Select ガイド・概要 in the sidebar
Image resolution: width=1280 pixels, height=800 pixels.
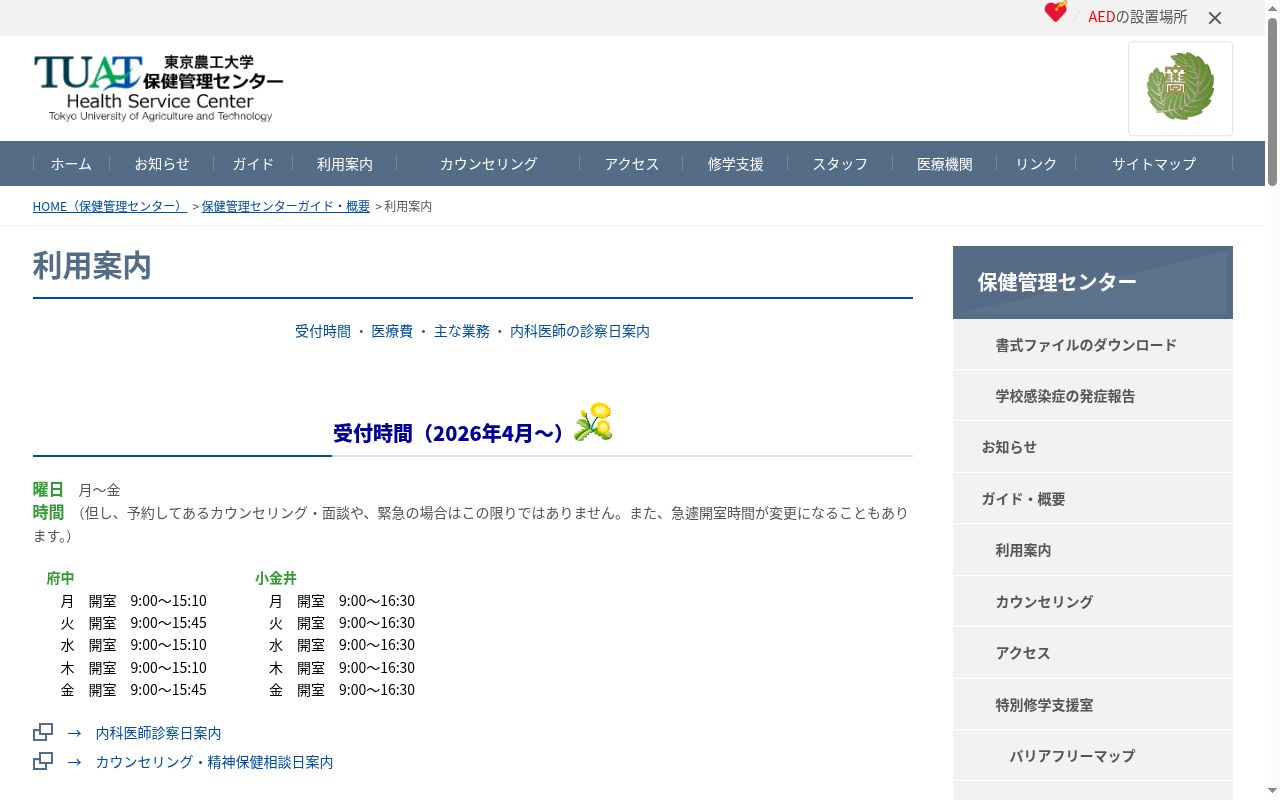pyautogui.click(x=1093, y=499)
